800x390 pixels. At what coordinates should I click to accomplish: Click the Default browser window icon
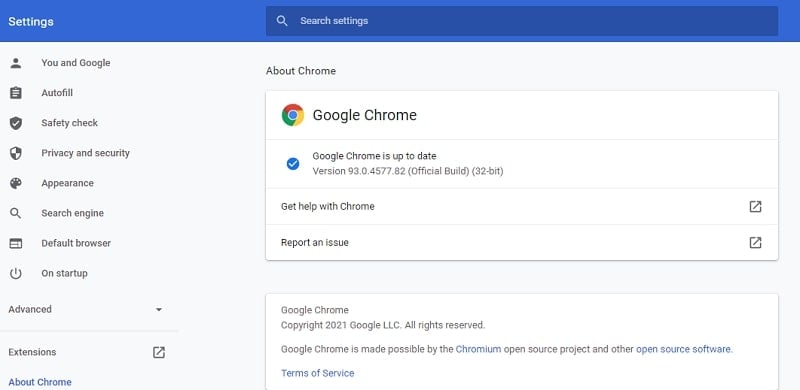coord(16,243)
